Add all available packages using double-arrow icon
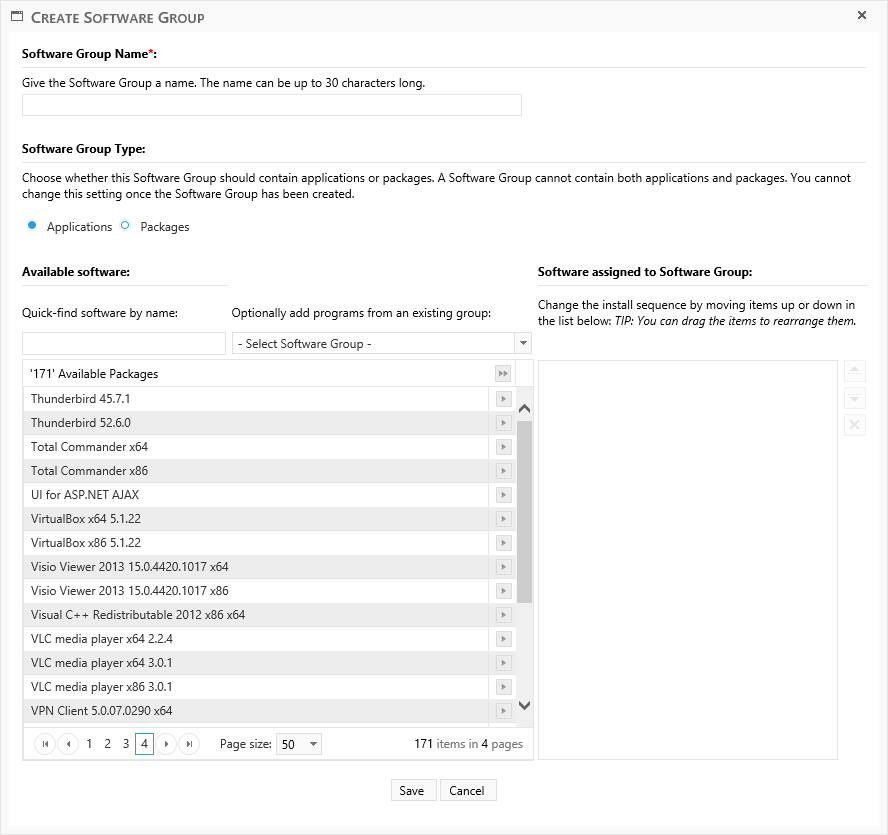This screenshot has width=888, height=835. [504, 374]
